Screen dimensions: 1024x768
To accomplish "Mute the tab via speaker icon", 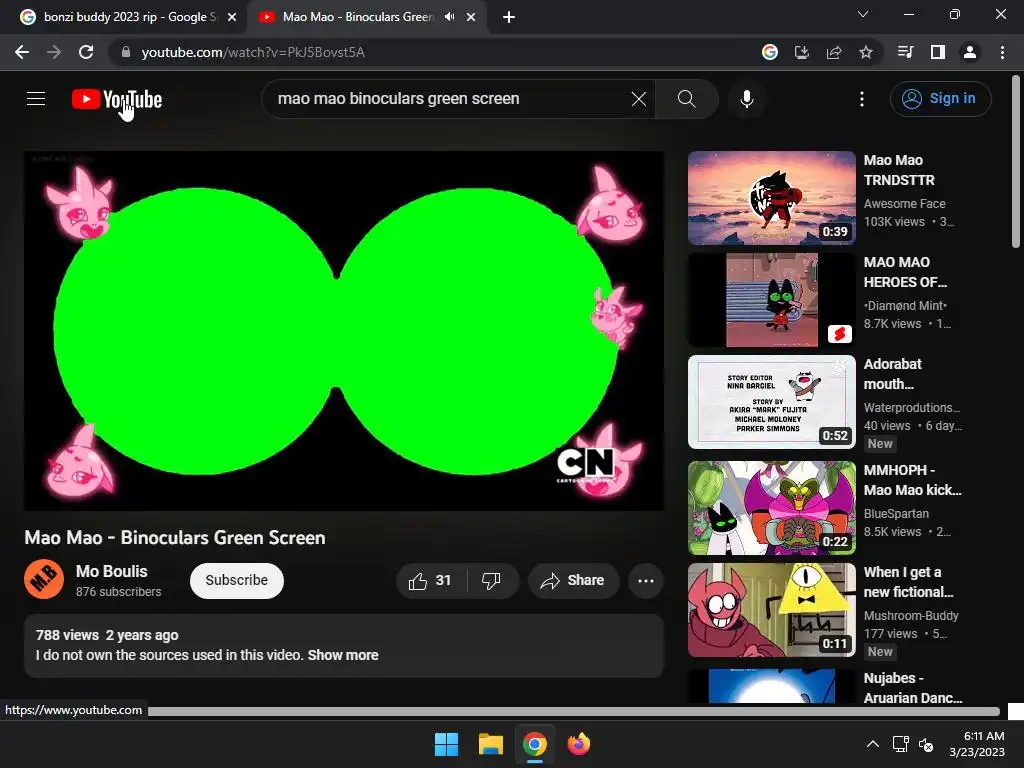I will point(449,17).
